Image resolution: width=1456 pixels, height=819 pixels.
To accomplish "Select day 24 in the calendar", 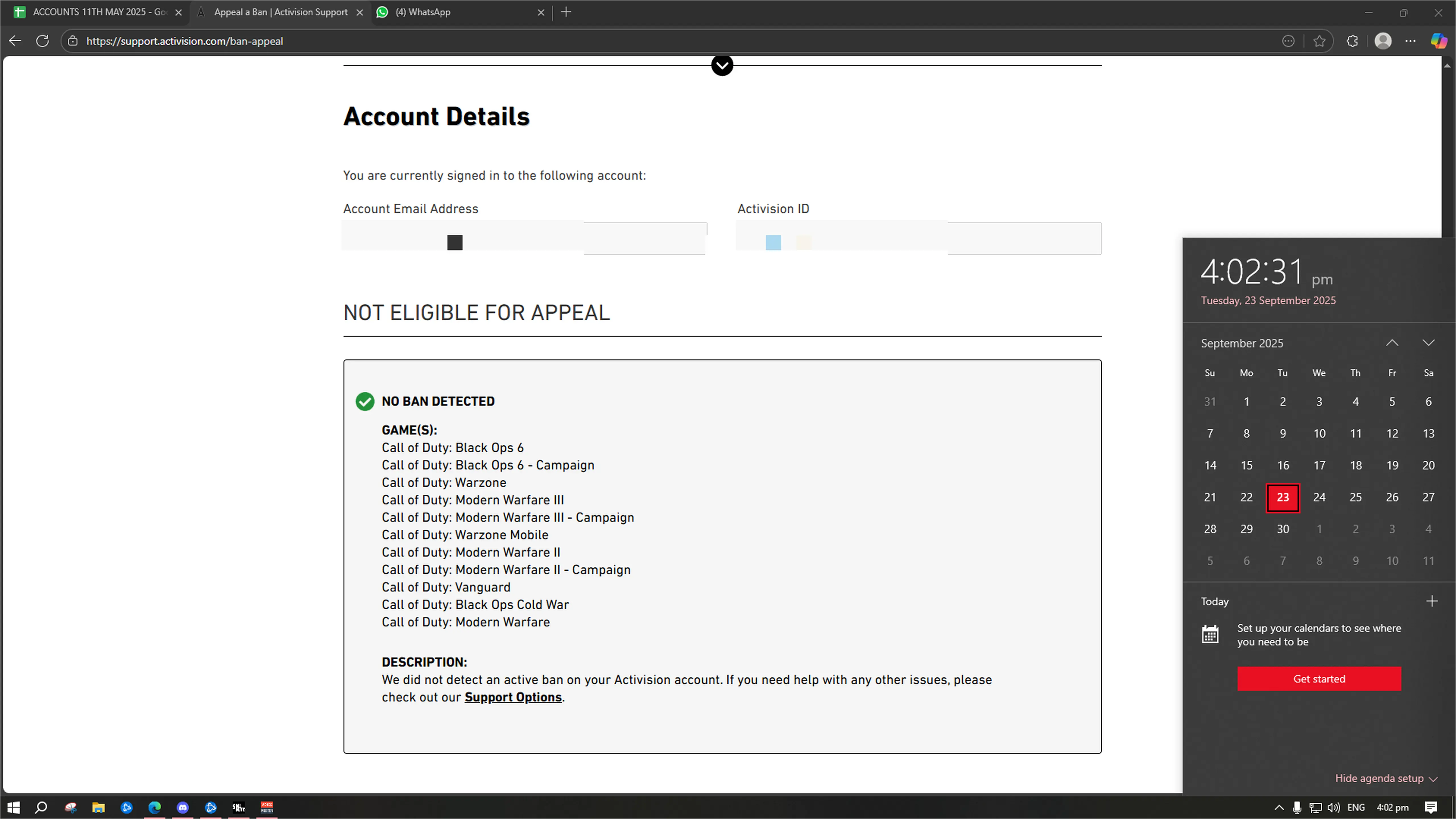I will tap(1319, 497).
